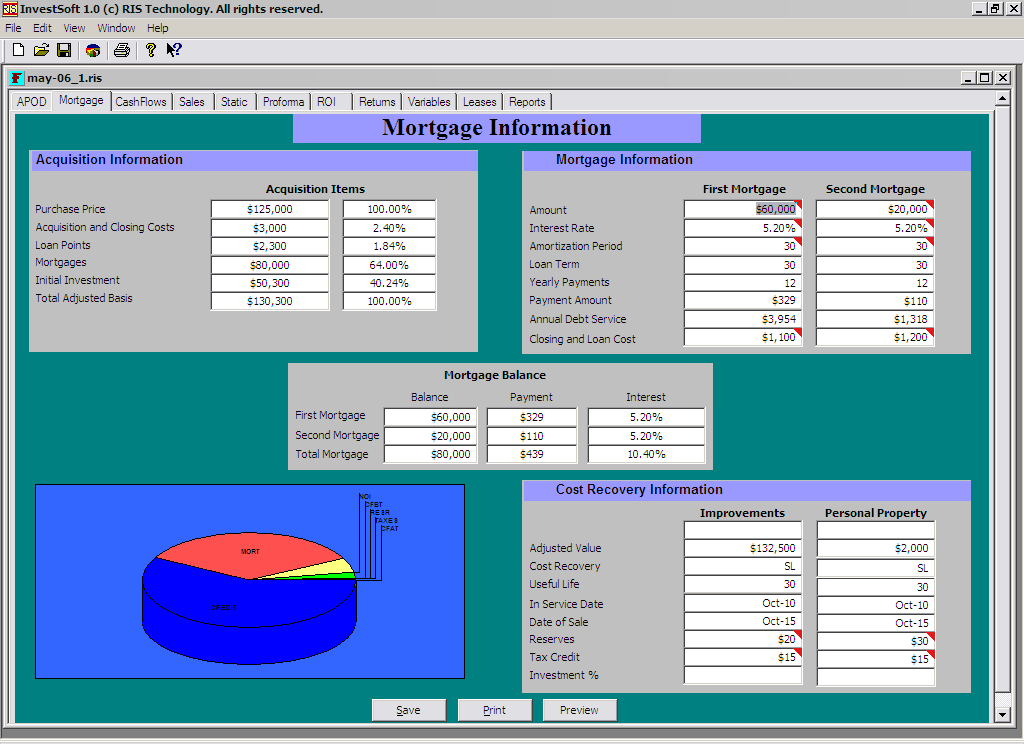1024x744 pixels.
Task: Select the Loan Points $2,300 field
Action: (x=270, y=246)
